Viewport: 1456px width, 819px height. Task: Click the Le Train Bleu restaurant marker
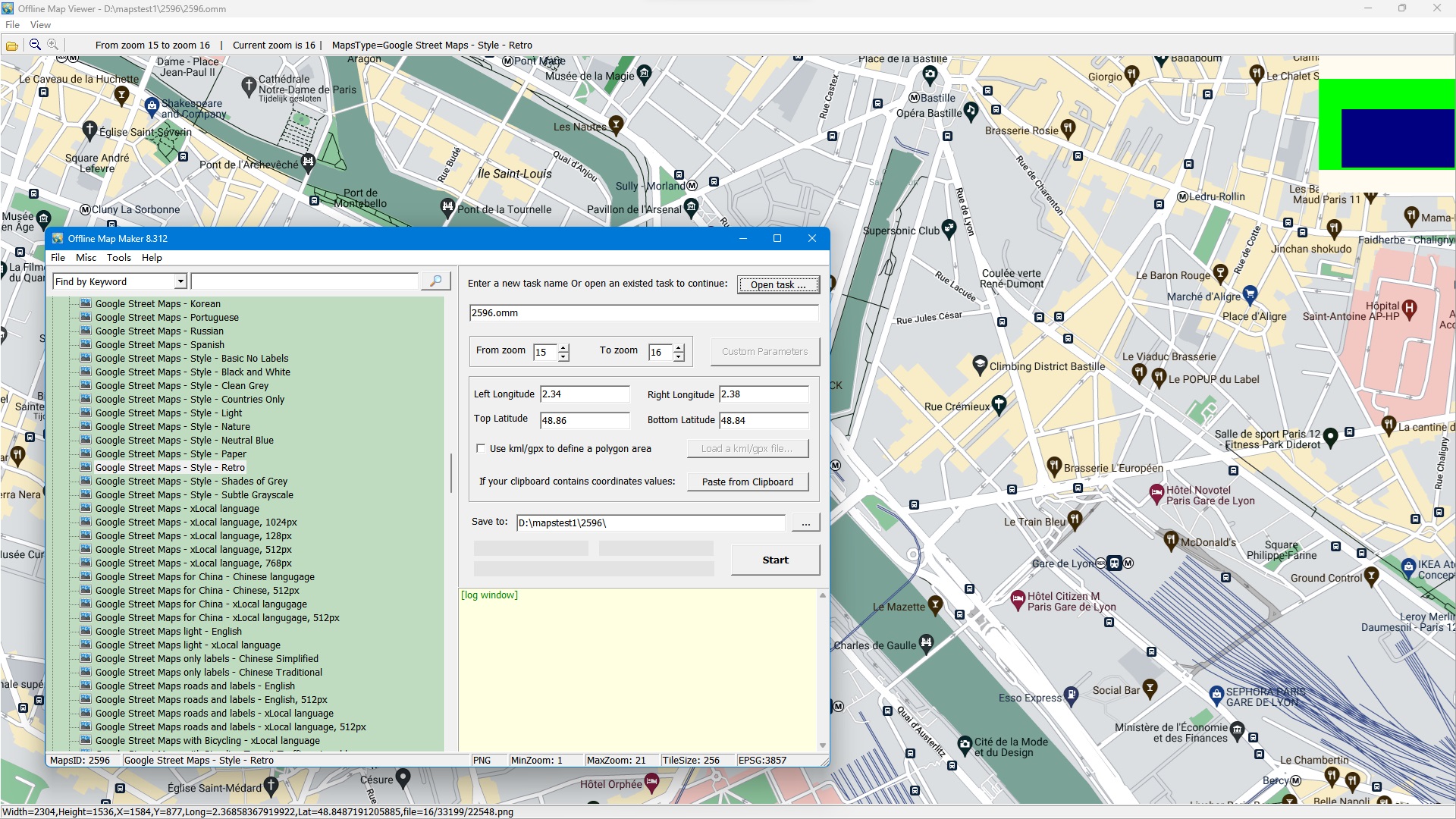pyautogui.click(x=1075, y=519)
